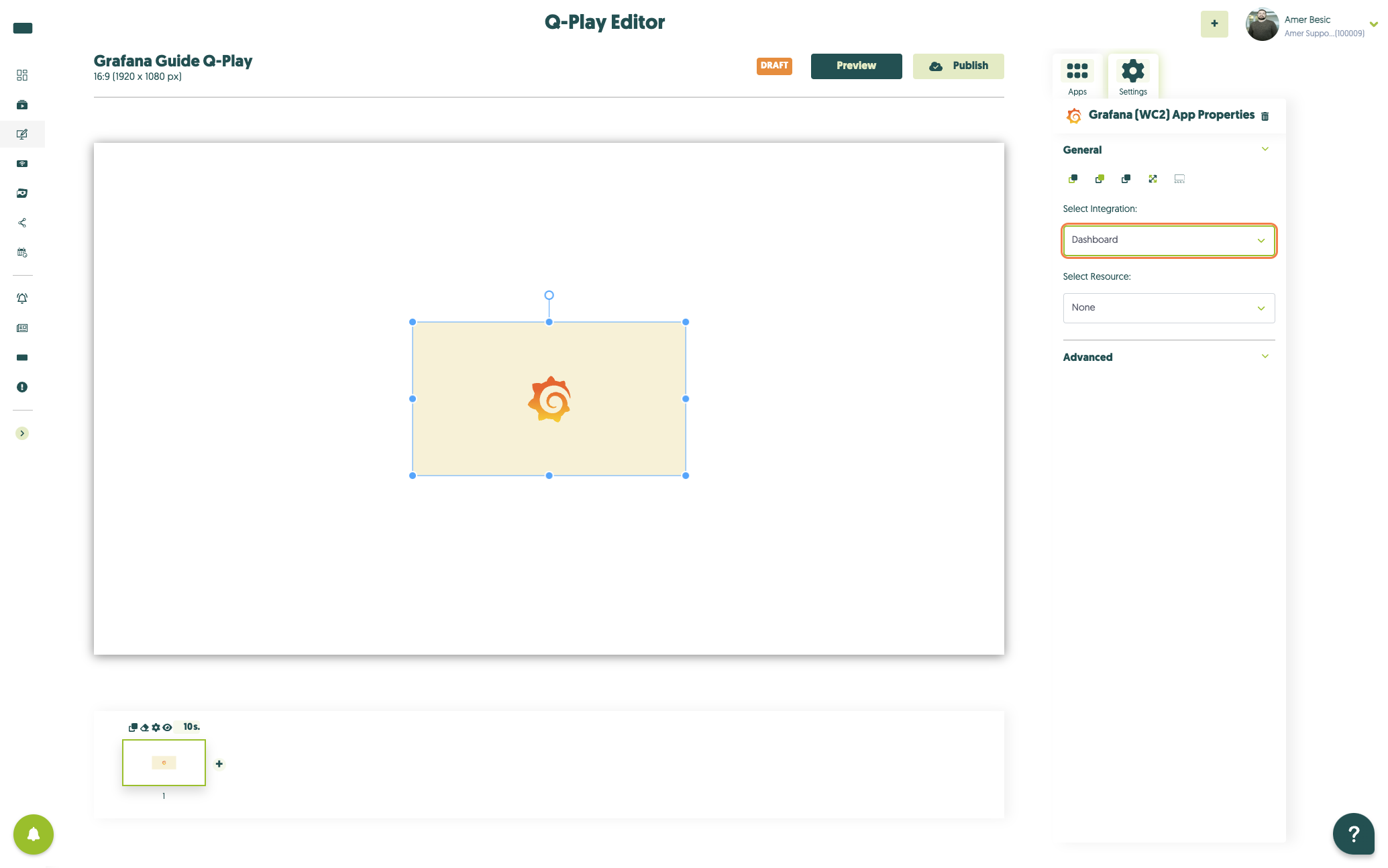Open the alarm bell sidebar icon
1388x868 pixels.
point(22,299)
